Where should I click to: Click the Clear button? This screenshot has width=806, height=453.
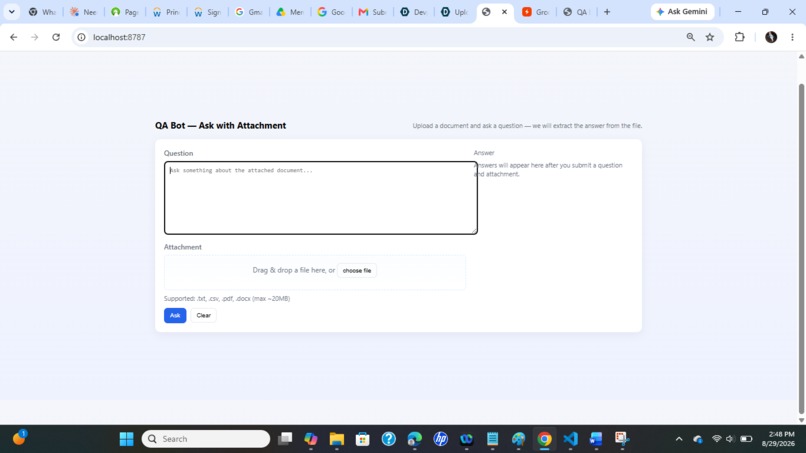(204, 315)
